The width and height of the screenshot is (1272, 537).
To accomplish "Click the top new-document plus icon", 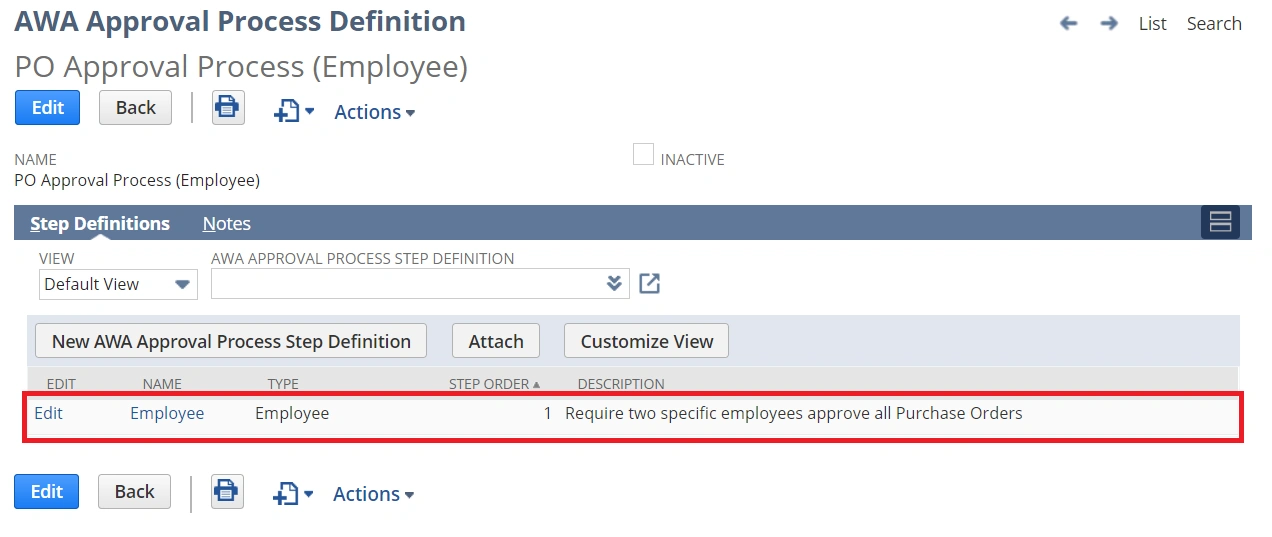I will coord(288,112).
